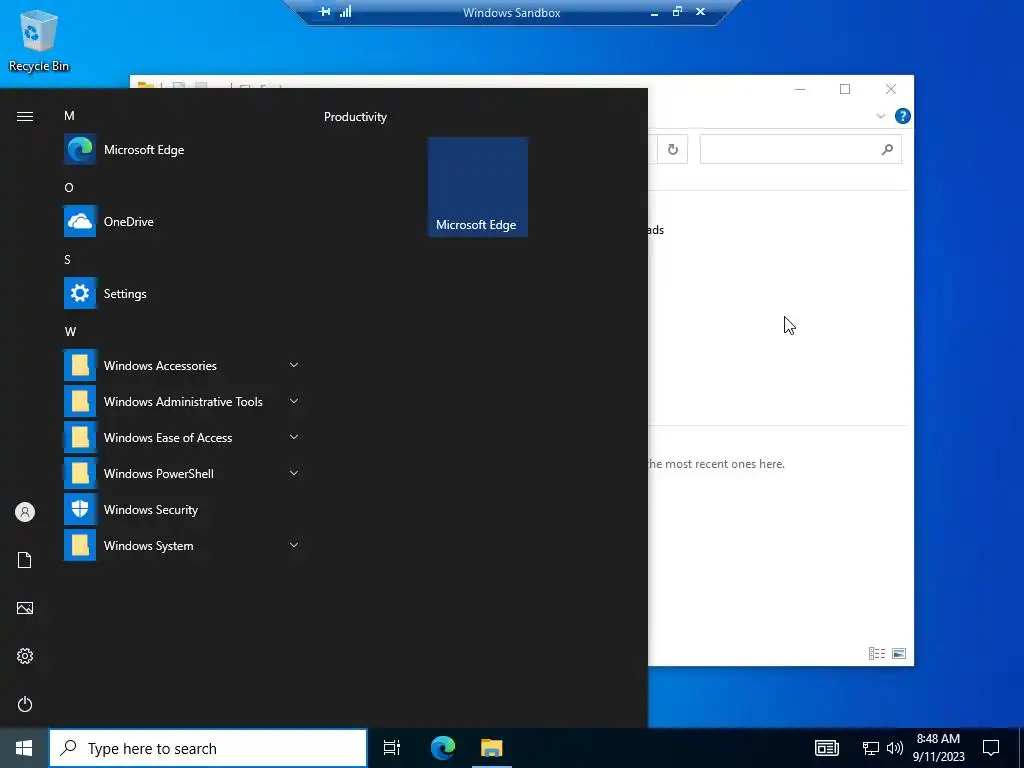Click the Productivity group heading
The width and height of the screenshot is (1024, 768).
[355, 117]
